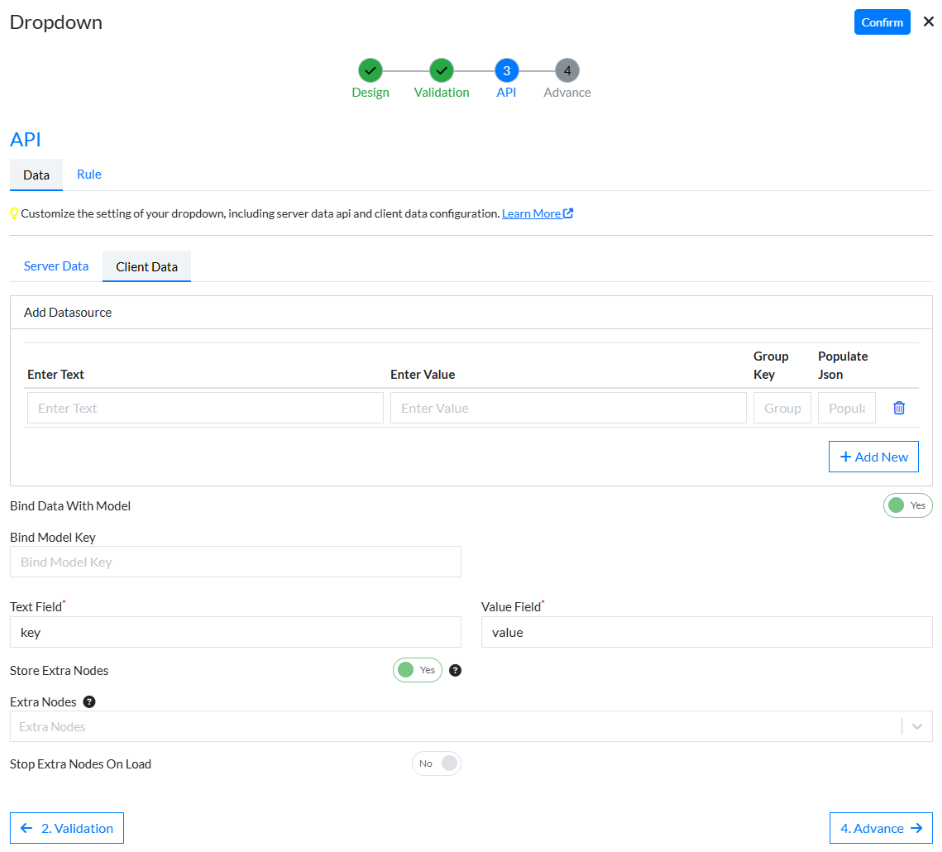Enable Stop Extra Nodes On Load
This screenshot has width=942, height=852.
(x=436, y=764)
